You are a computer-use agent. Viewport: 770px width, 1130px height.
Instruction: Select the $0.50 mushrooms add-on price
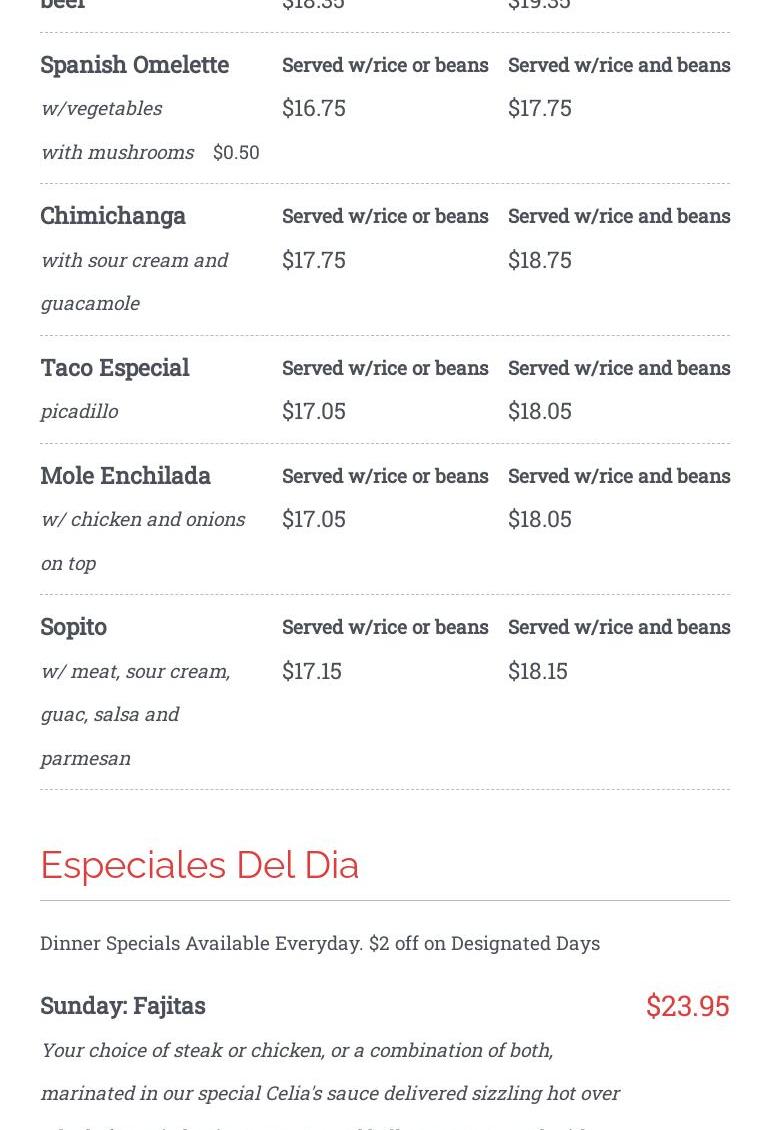tap(236, 152)
